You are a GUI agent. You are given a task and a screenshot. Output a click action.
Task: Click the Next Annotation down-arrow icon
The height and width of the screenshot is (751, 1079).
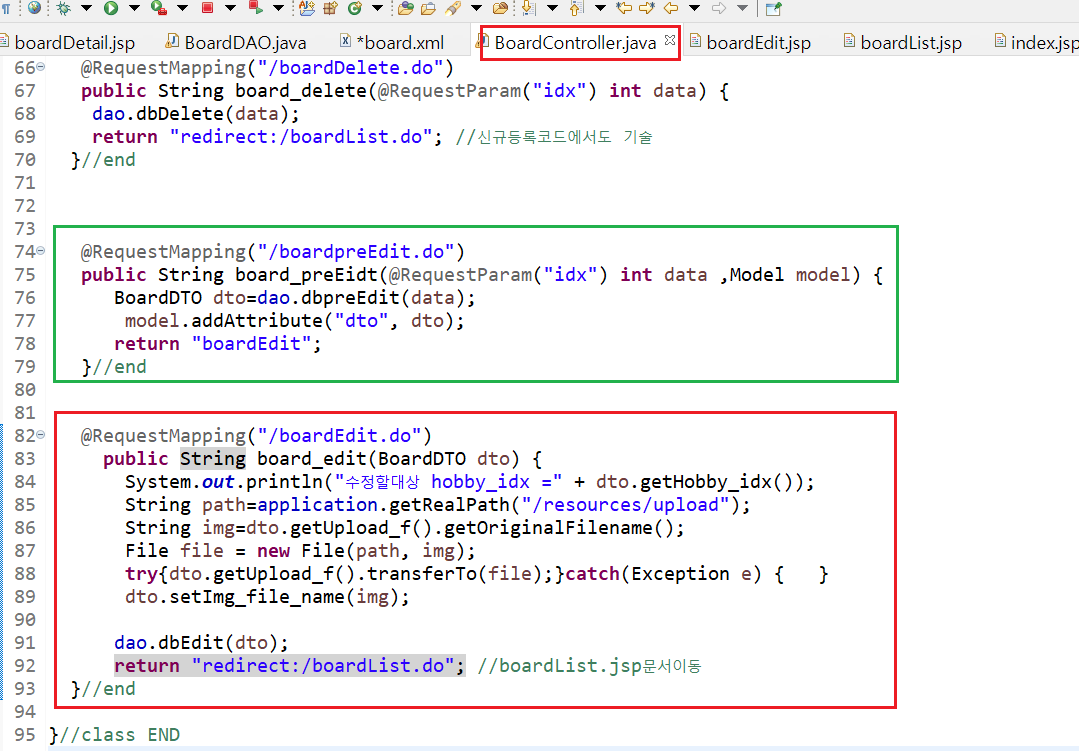click(x=528, y=8)
